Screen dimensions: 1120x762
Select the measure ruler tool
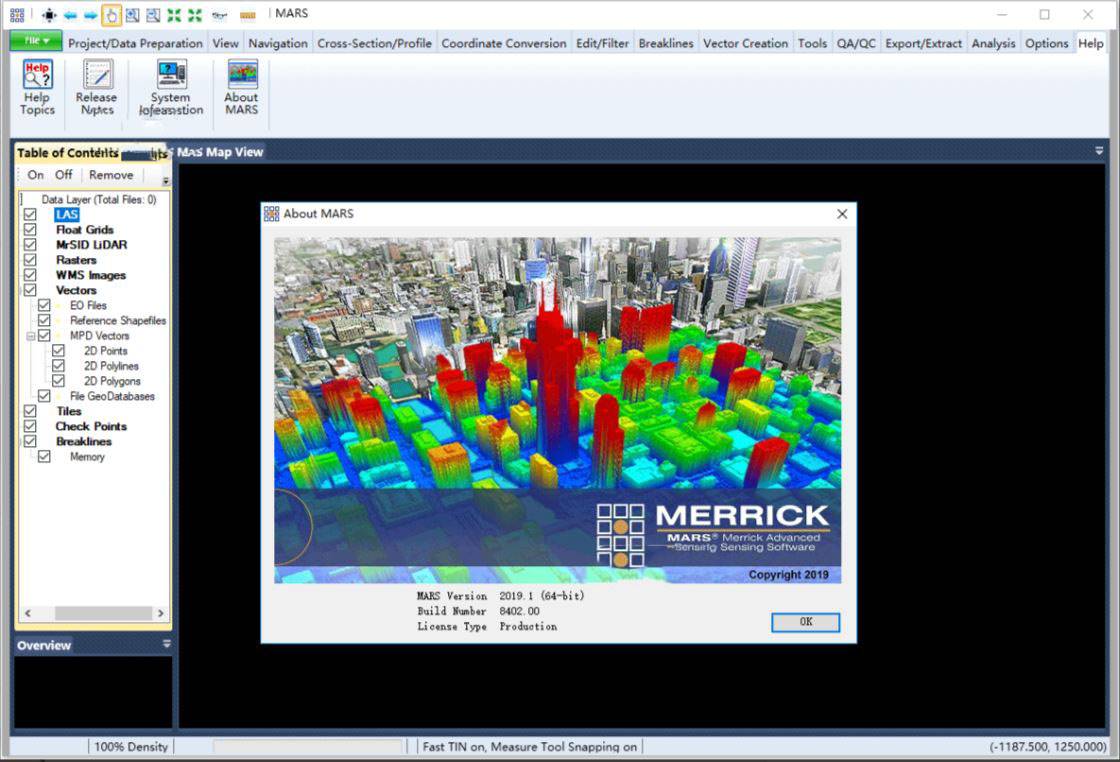point(248,15)
